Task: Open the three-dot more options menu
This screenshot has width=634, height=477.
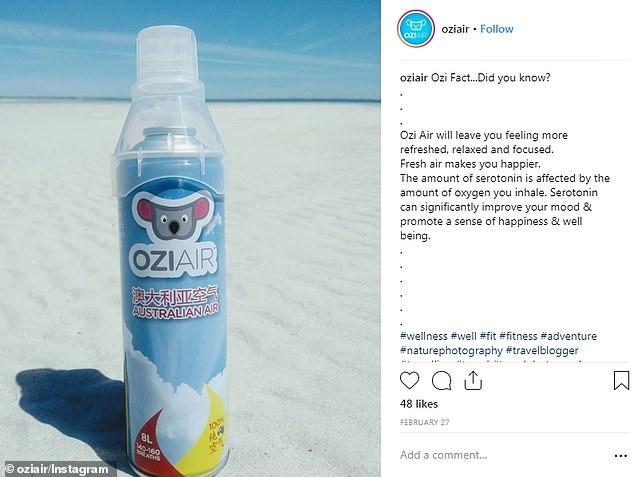Action: coord(620,456)
